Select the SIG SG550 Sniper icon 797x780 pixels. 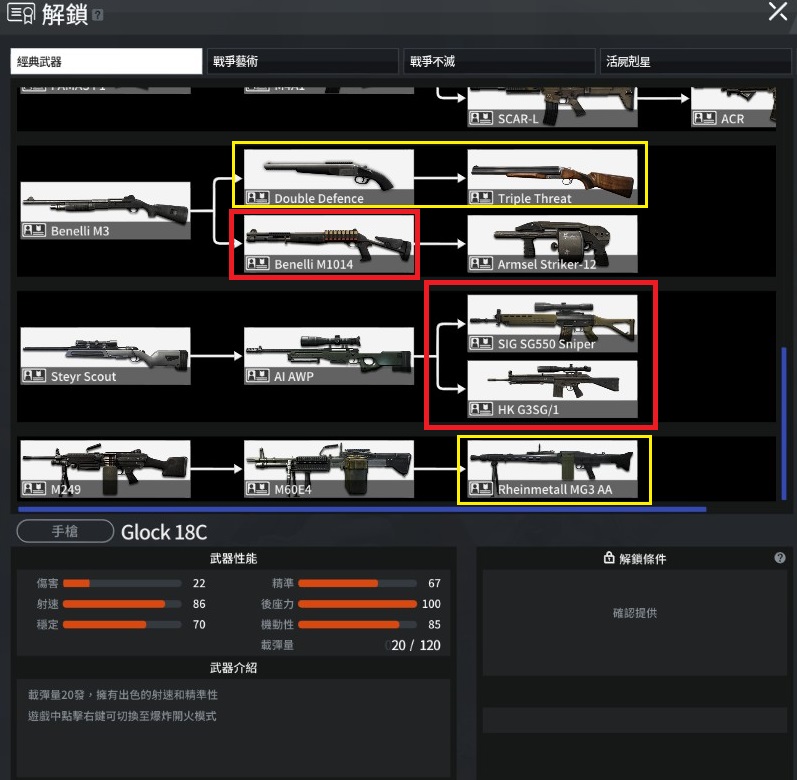pos(552,323)
